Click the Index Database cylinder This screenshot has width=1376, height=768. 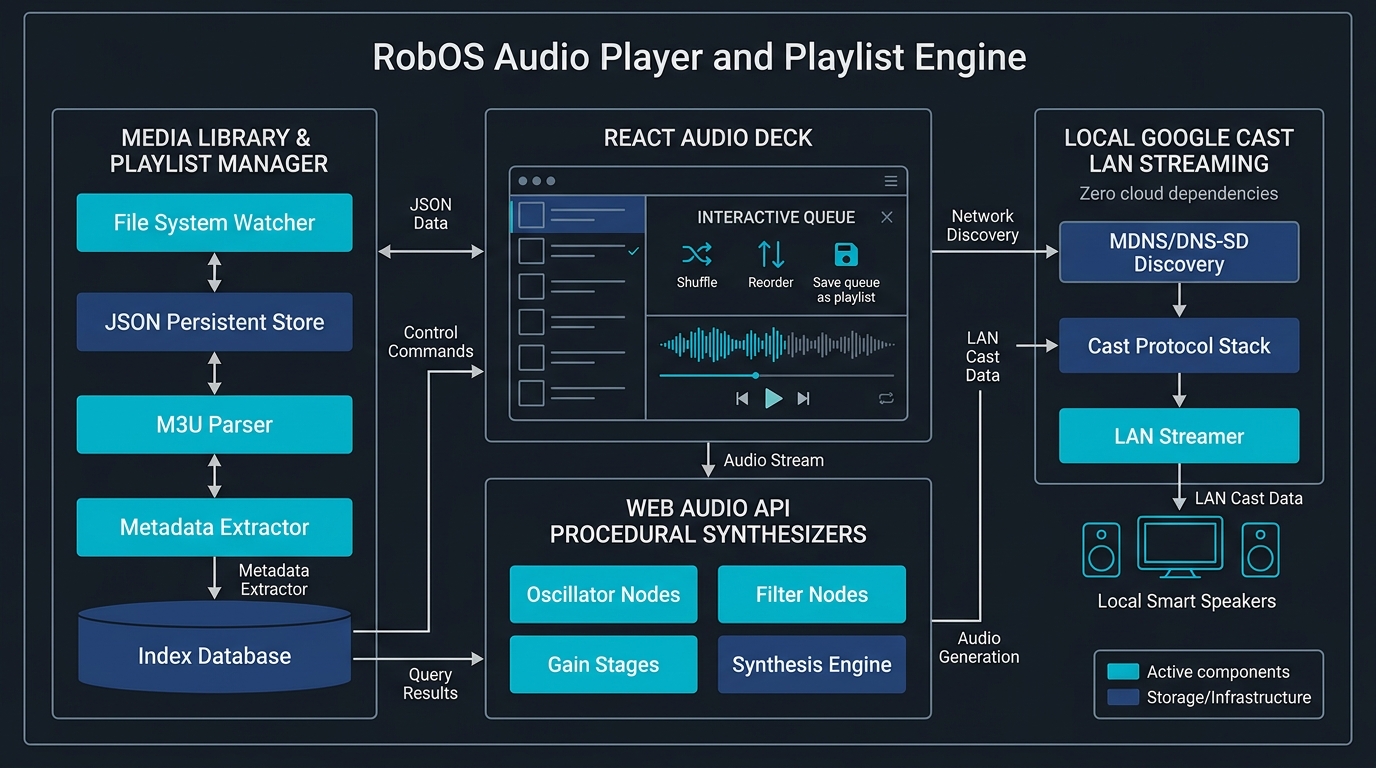[x=215, y=647]
